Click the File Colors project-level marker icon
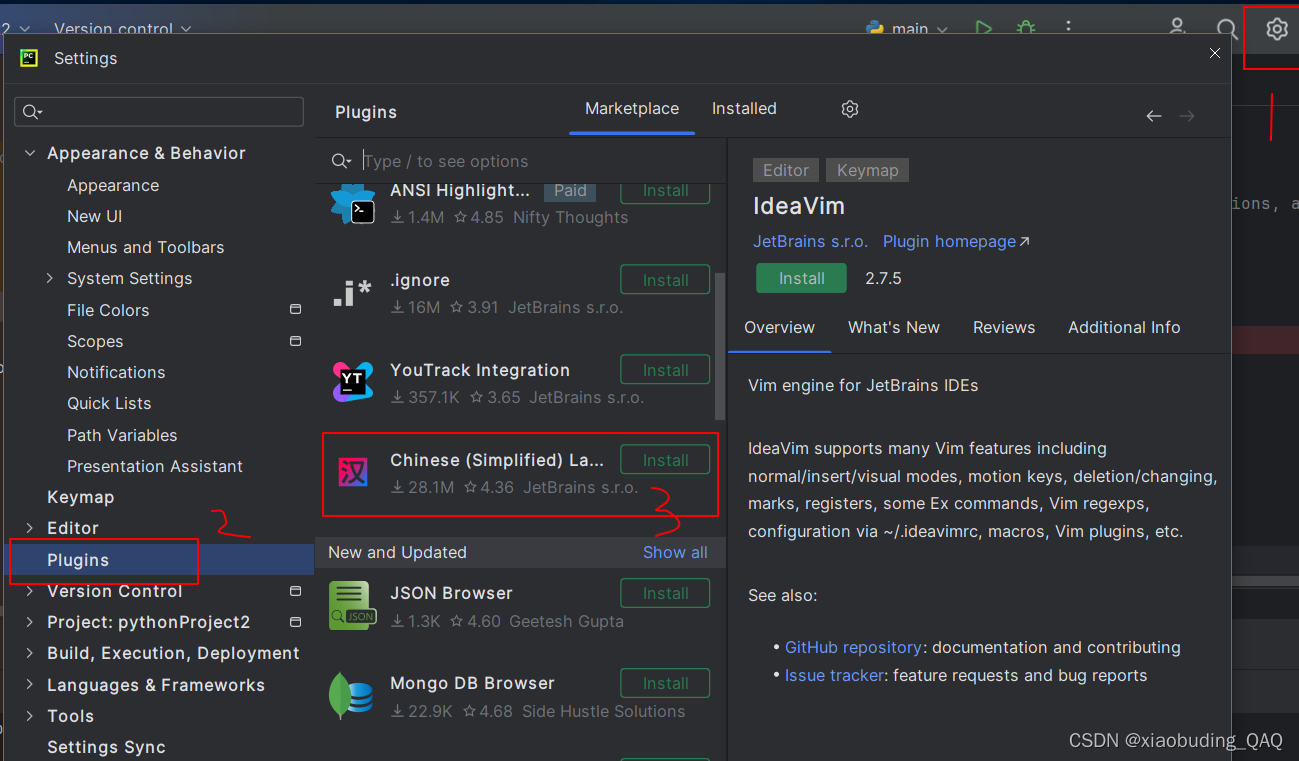 [295, 310]
